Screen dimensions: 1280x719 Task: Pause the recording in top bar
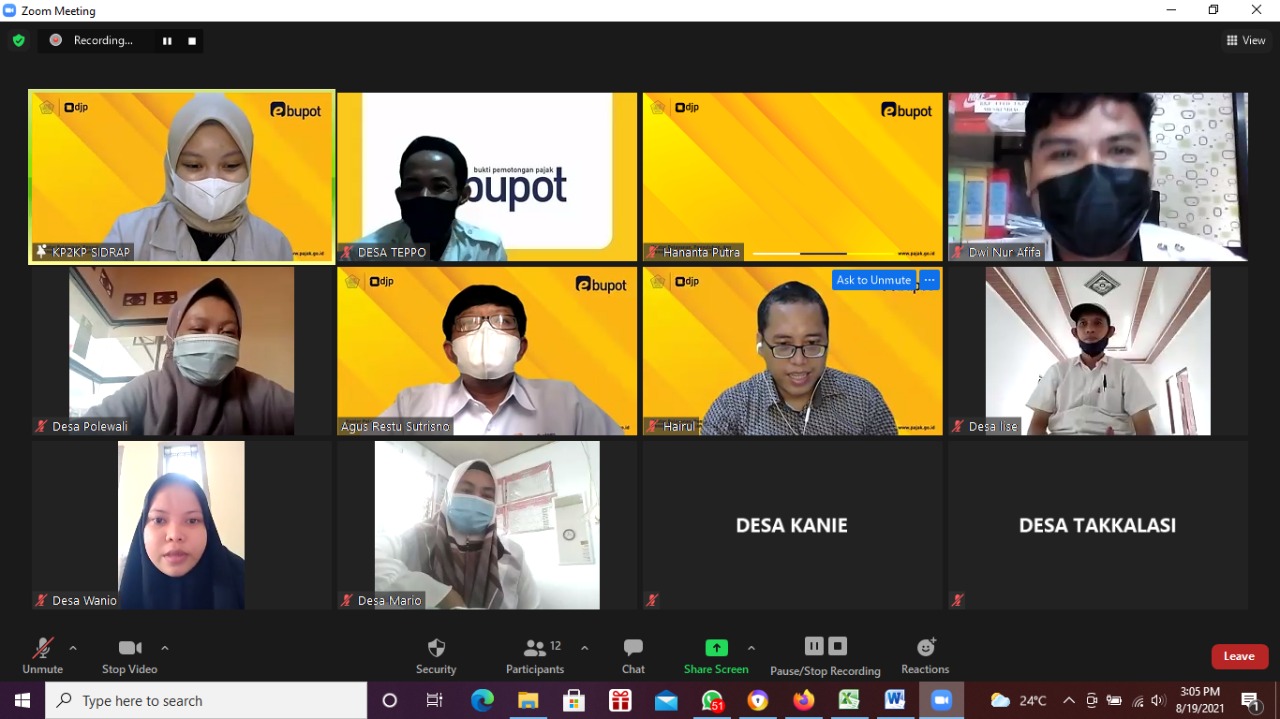tap(167, 41)
